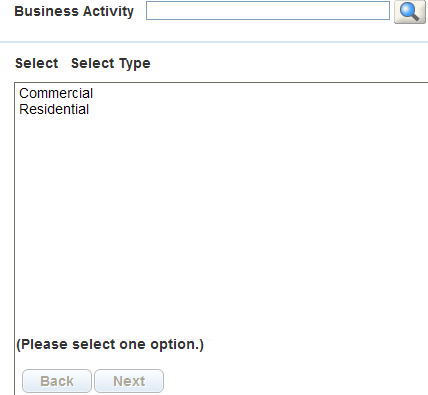Return to previous step with Back
Viewport: 428px width, 395px height.
click(x=57, y=381)
